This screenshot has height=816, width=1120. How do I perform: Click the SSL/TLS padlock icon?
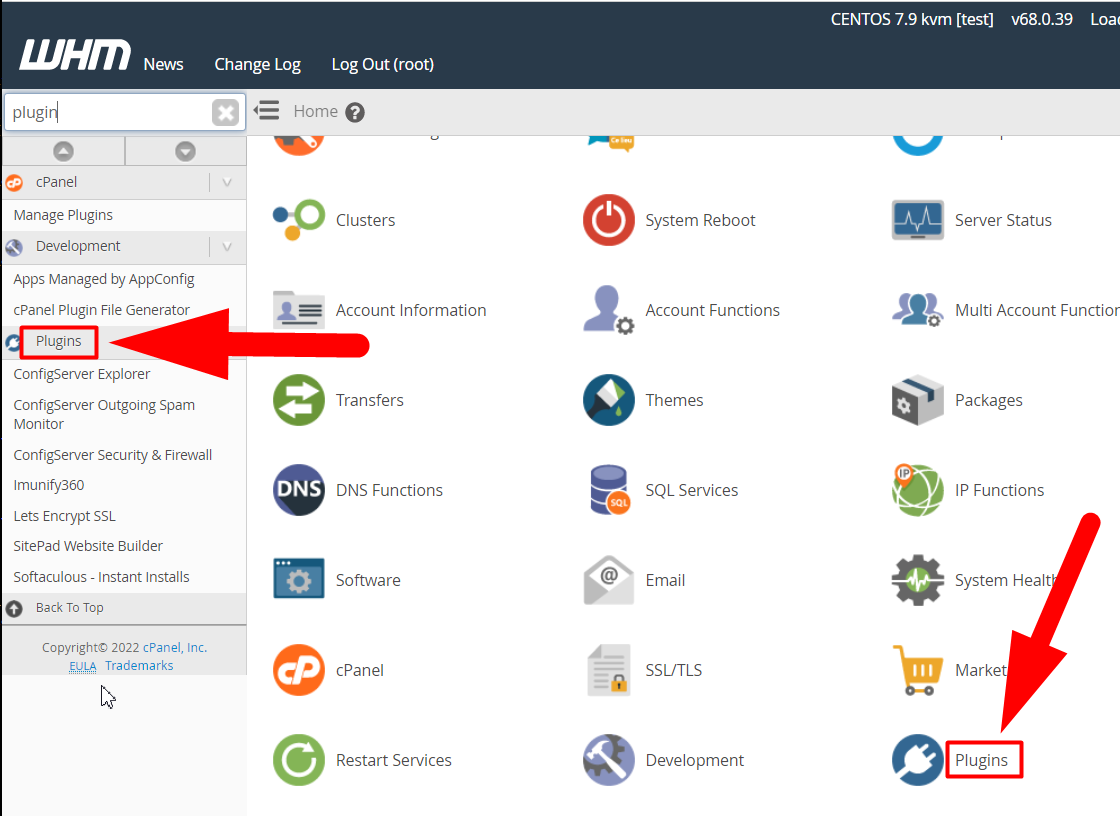click(610, 670)
